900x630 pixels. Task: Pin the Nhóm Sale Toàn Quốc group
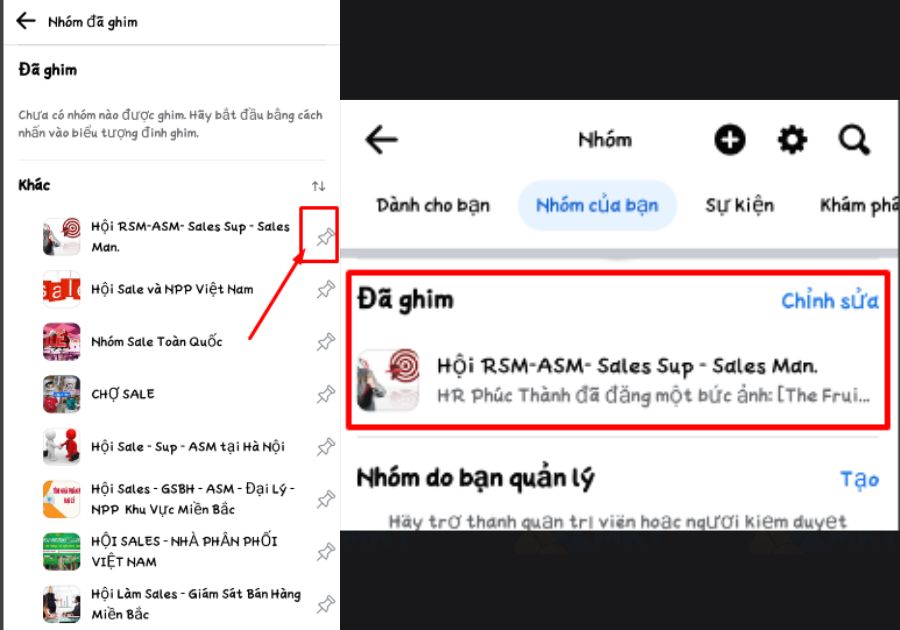324,341
